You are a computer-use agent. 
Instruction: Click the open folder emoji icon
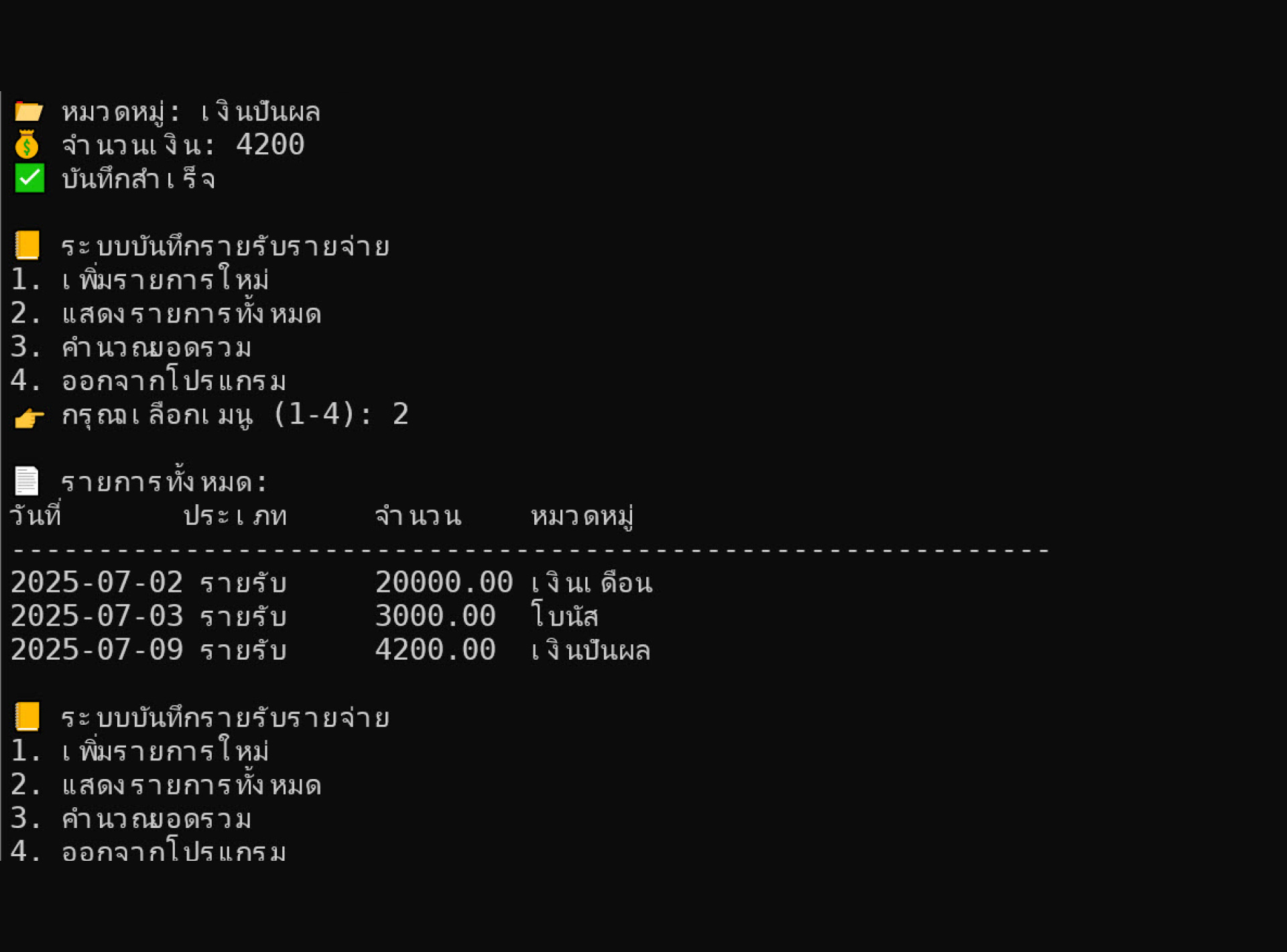(29, 111)
